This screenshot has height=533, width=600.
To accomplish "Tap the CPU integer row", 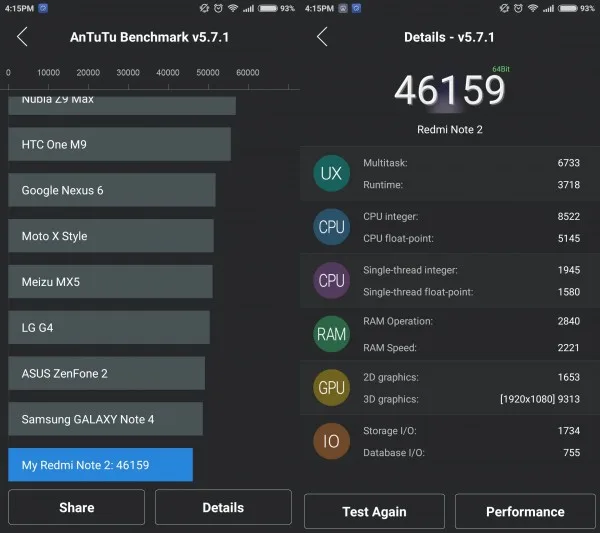I will click(471, 217).
